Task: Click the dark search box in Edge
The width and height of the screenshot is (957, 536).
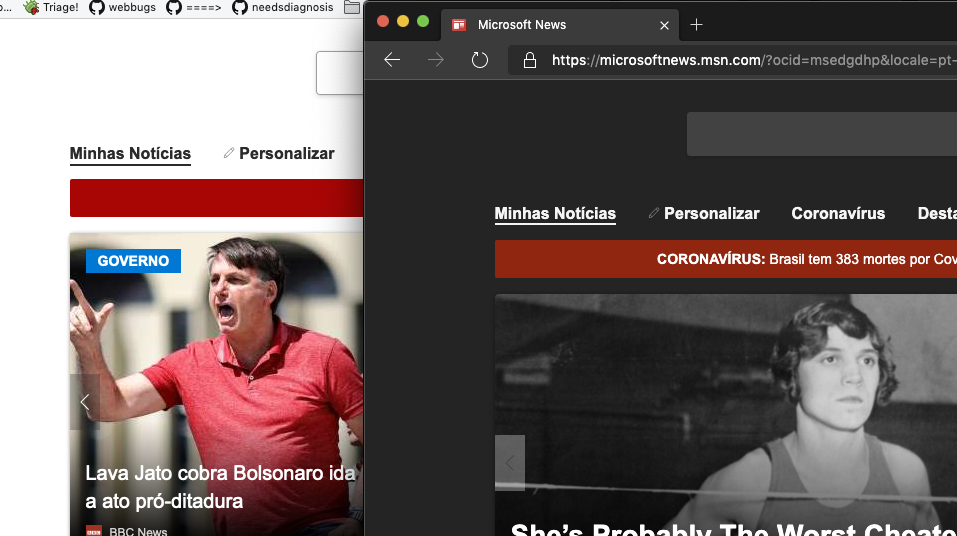Action: click(822, 134)
